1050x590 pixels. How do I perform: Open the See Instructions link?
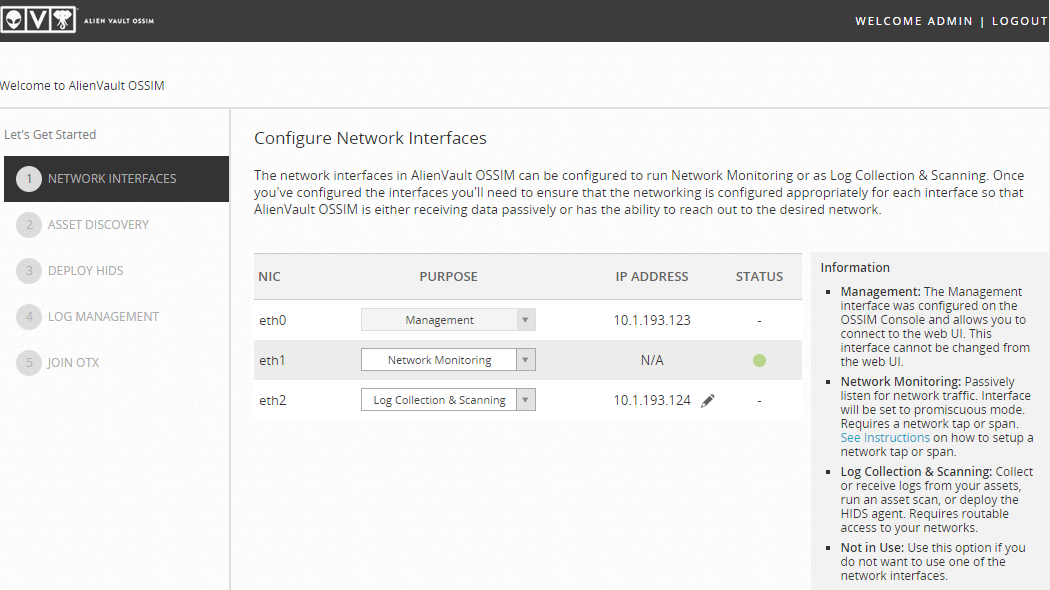[x=885, y=438]
